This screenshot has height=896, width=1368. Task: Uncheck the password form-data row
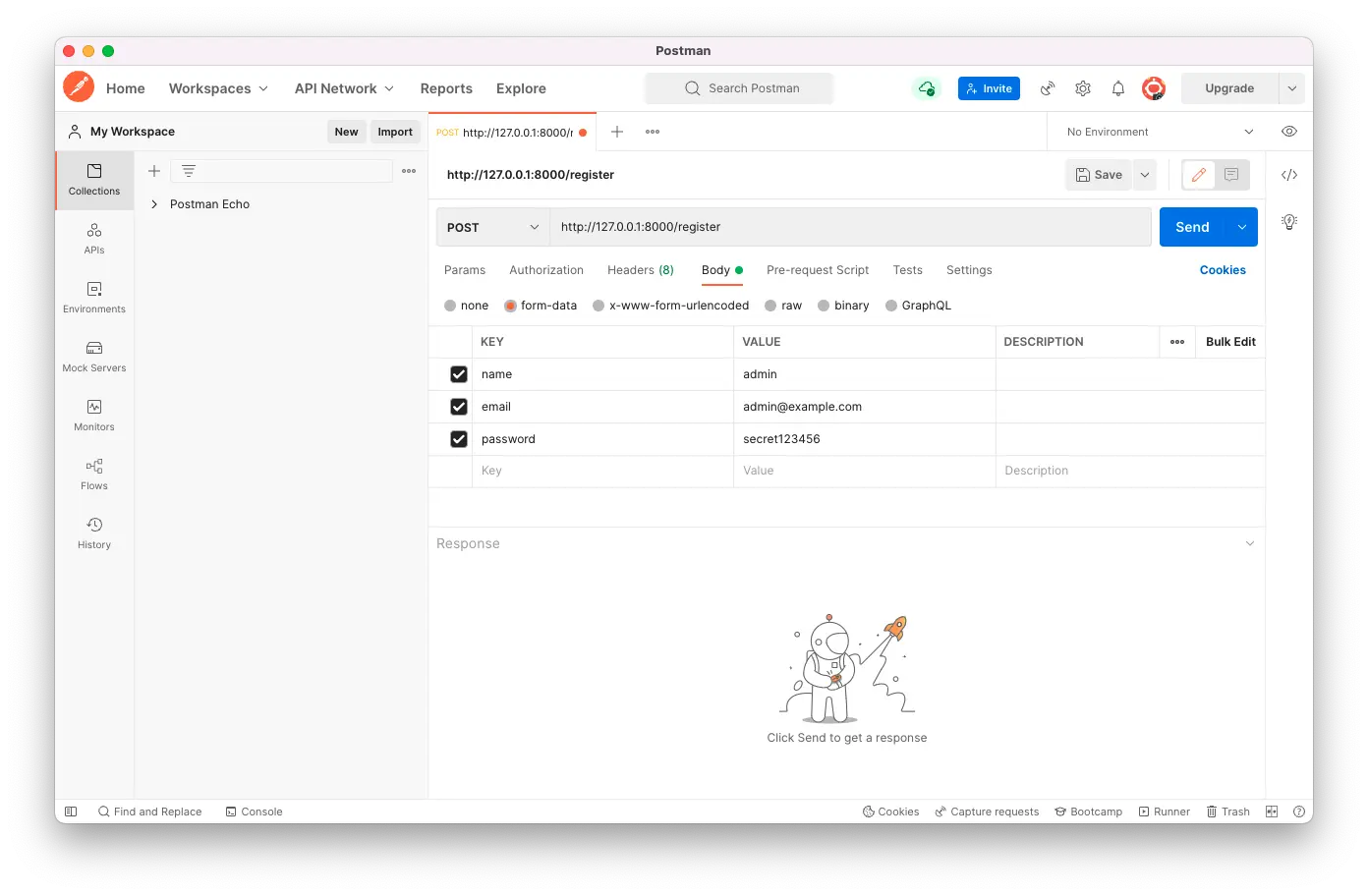click(x=458, y=439)
